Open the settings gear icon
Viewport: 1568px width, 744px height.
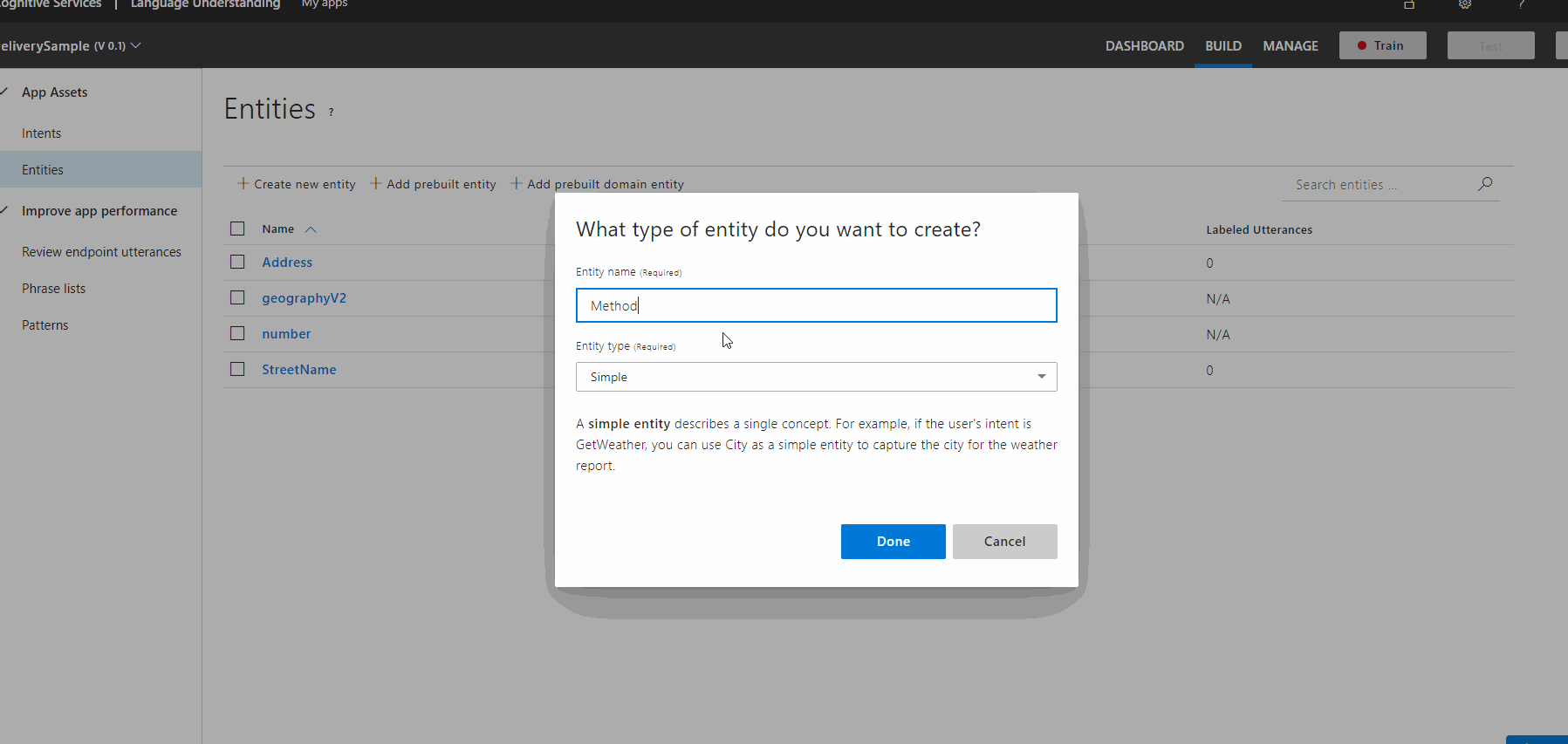pyautogui.click(x=1465, y=4)
